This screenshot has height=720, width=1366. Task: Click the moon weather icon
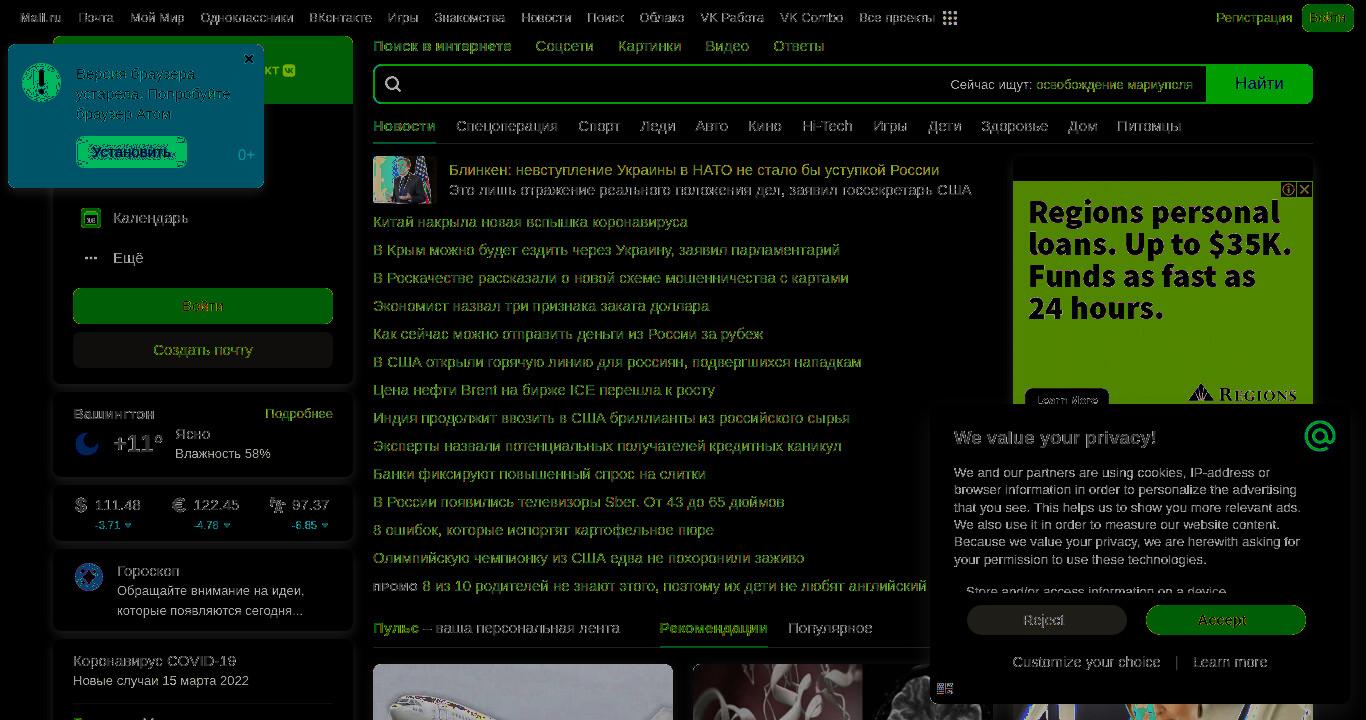87,443
